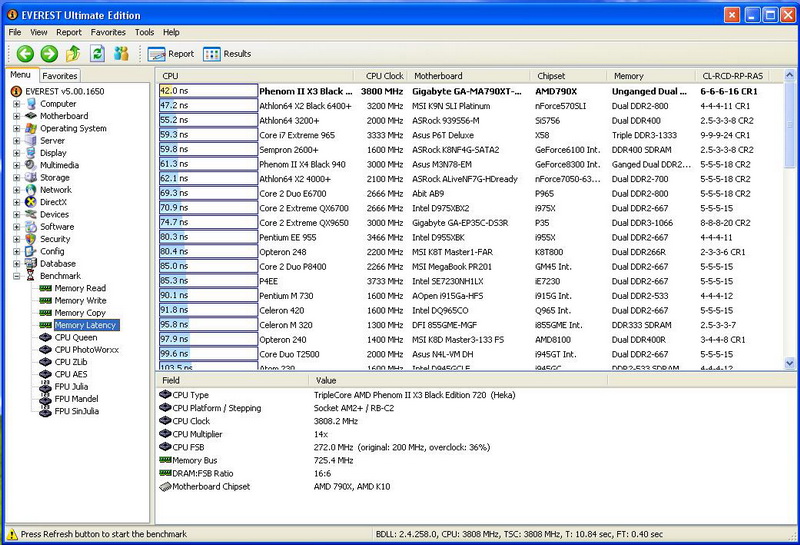Open the Help menu
This screenshot has height=545, width=800.
(x=171, y=32)
